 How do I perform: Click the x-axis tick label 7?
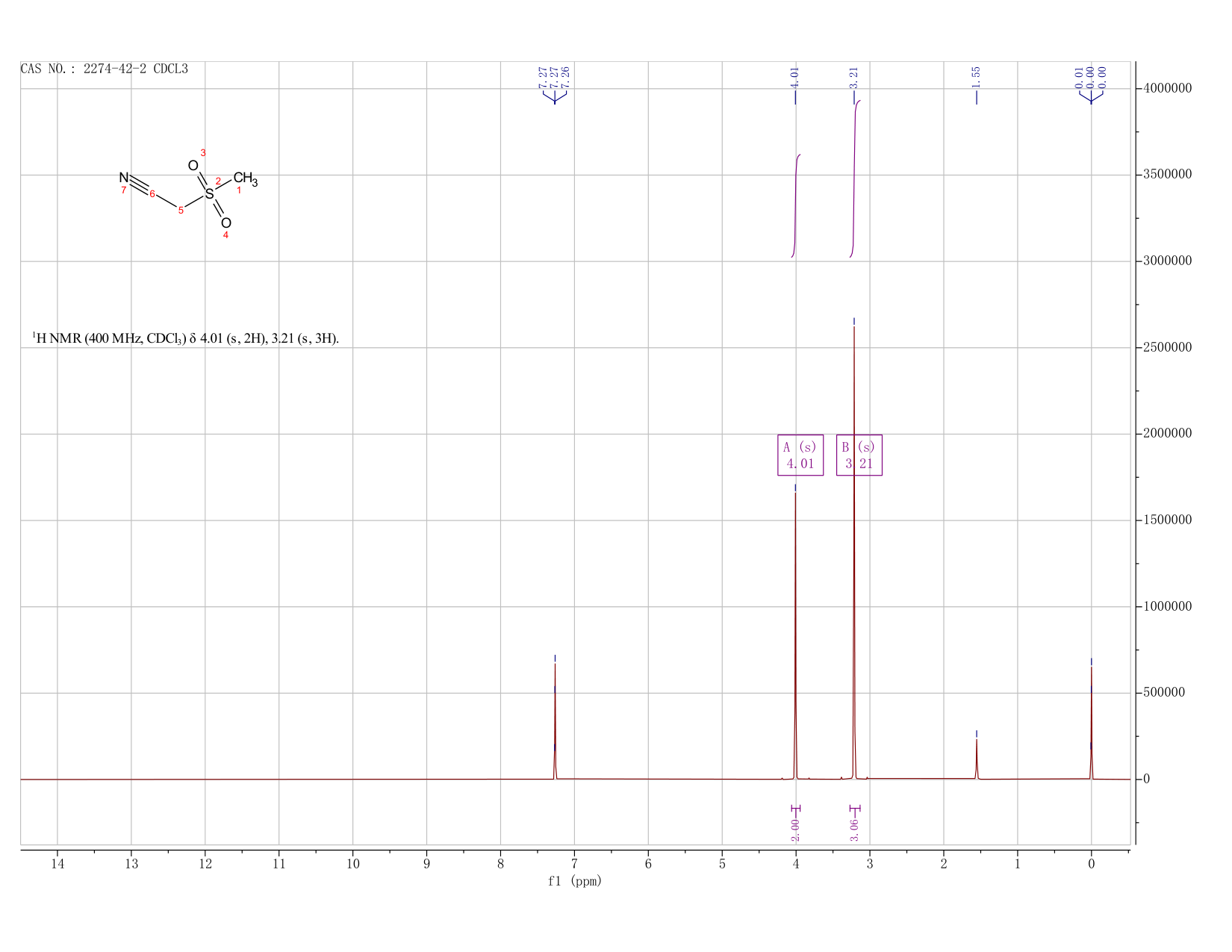574,864
